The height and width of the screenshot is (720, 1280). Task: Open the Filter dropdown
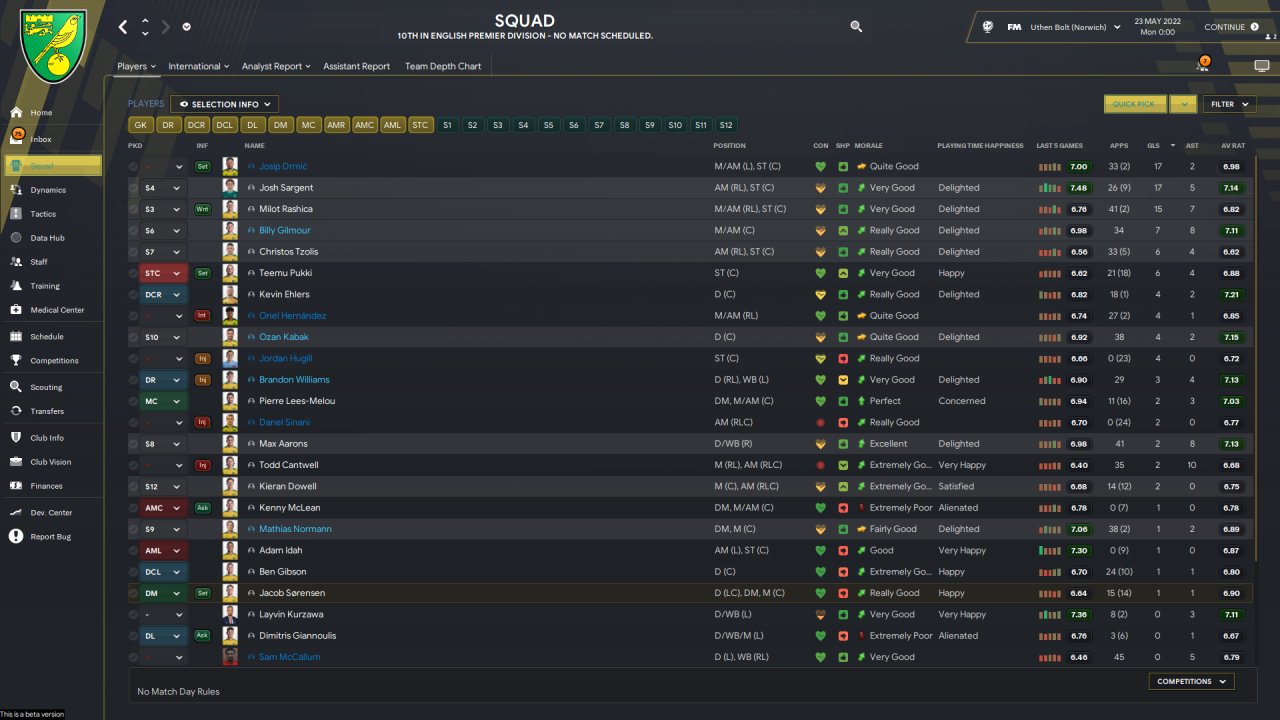coord(1229,104)
